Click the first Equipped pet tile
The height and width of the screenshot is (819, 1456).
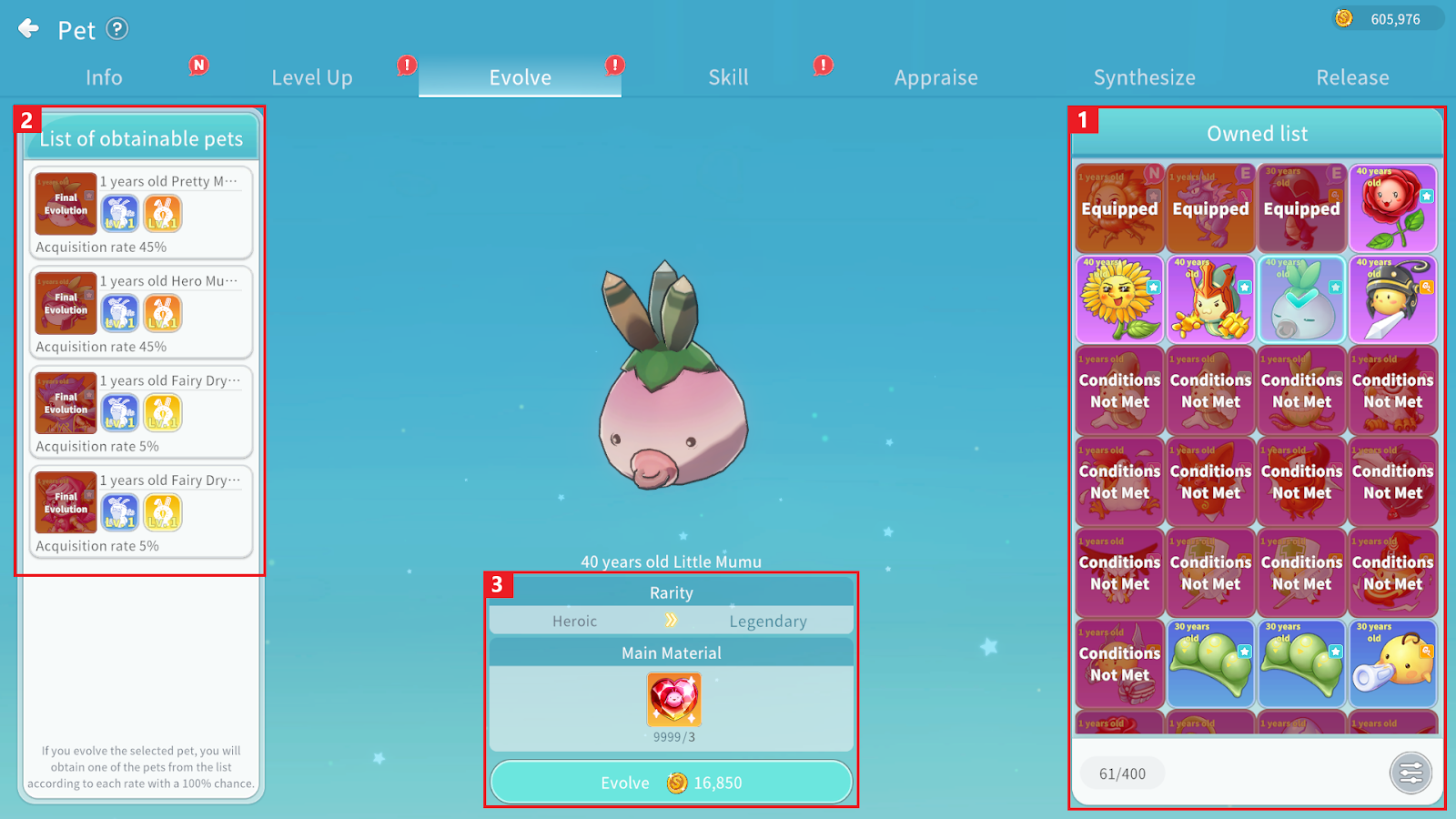(1119, 208)
